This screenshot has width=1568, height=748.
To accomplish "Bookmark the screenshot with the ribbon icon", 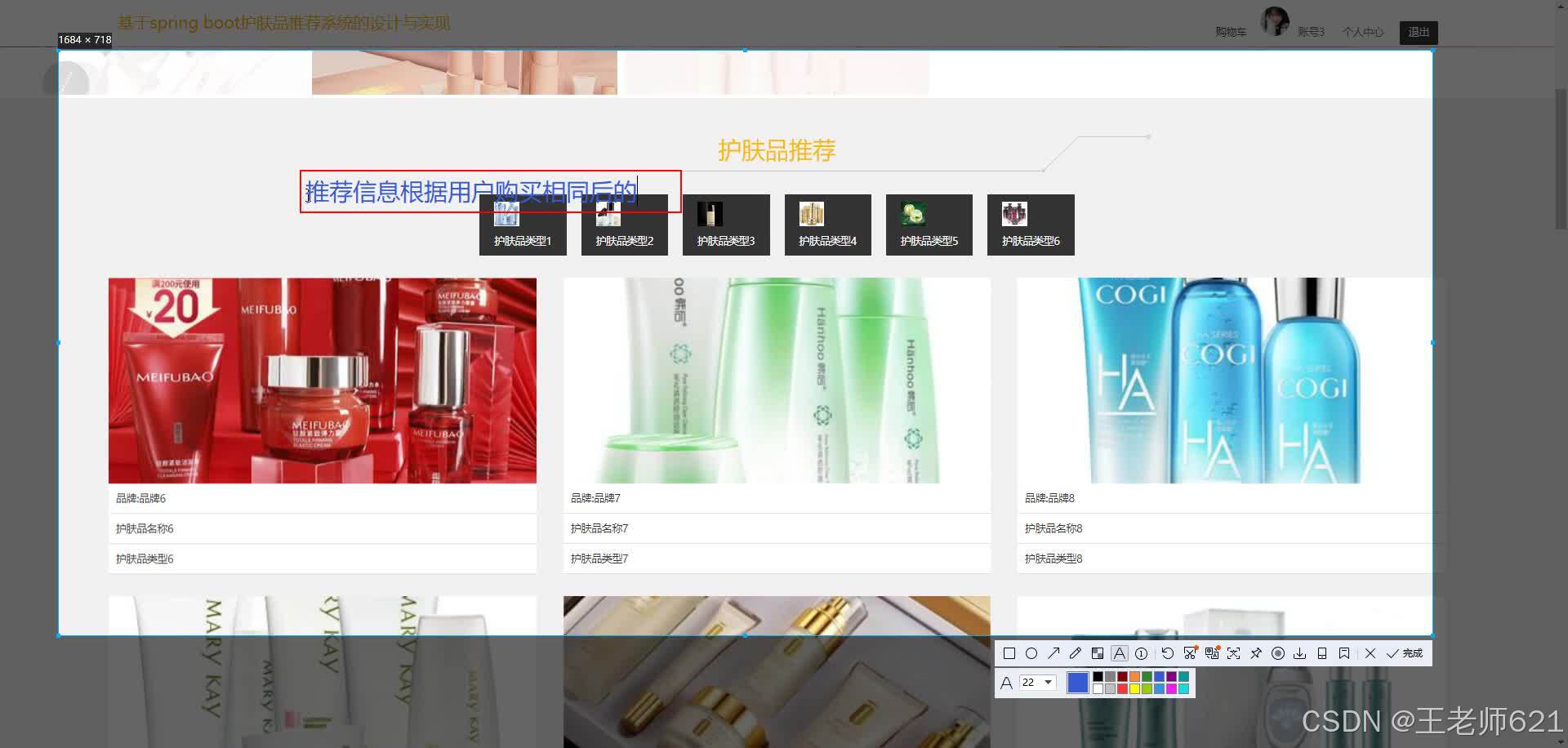I will [x=1344, y=653].
